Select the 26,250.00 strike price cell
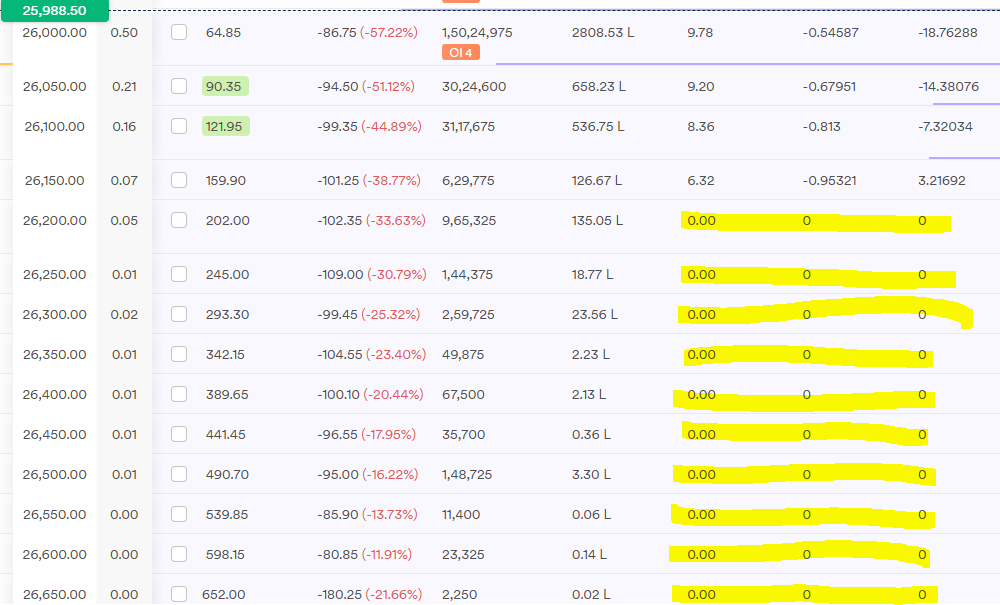Image resolution: width=1000 pixels, height=605 pixels. tap(55, 274)
